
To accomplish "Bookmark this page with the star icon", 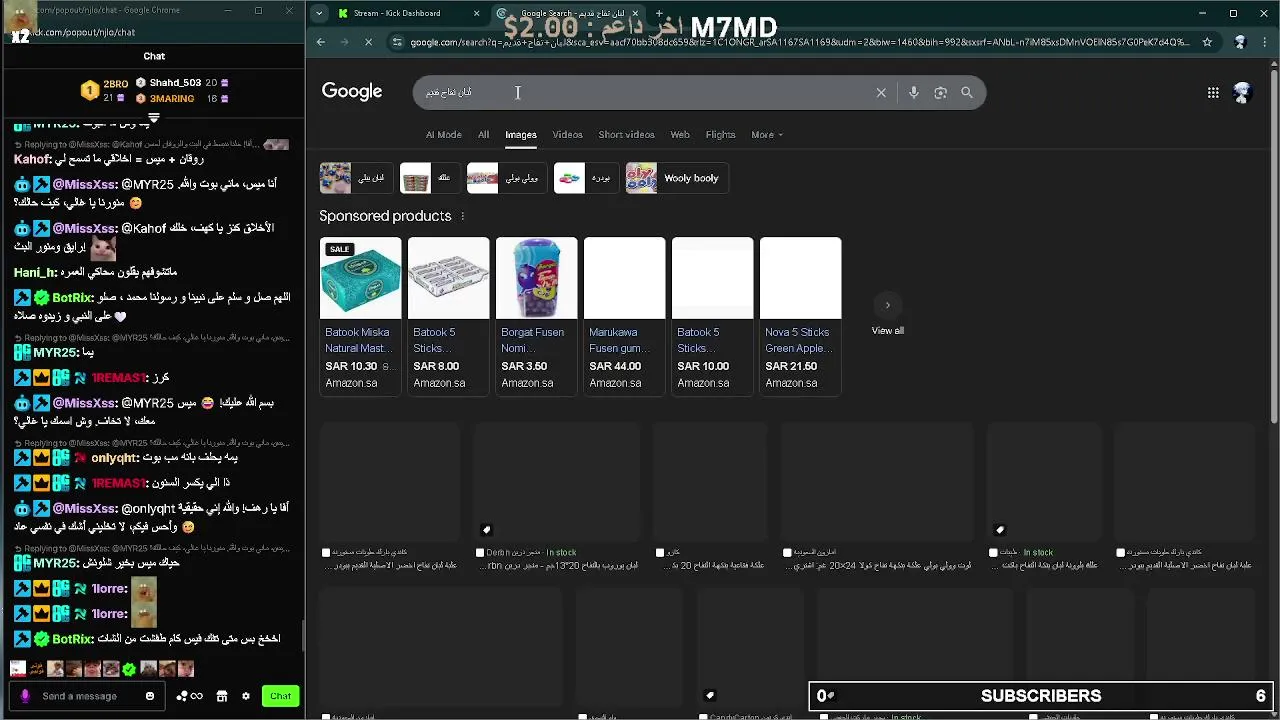I will coord(1207,42).
